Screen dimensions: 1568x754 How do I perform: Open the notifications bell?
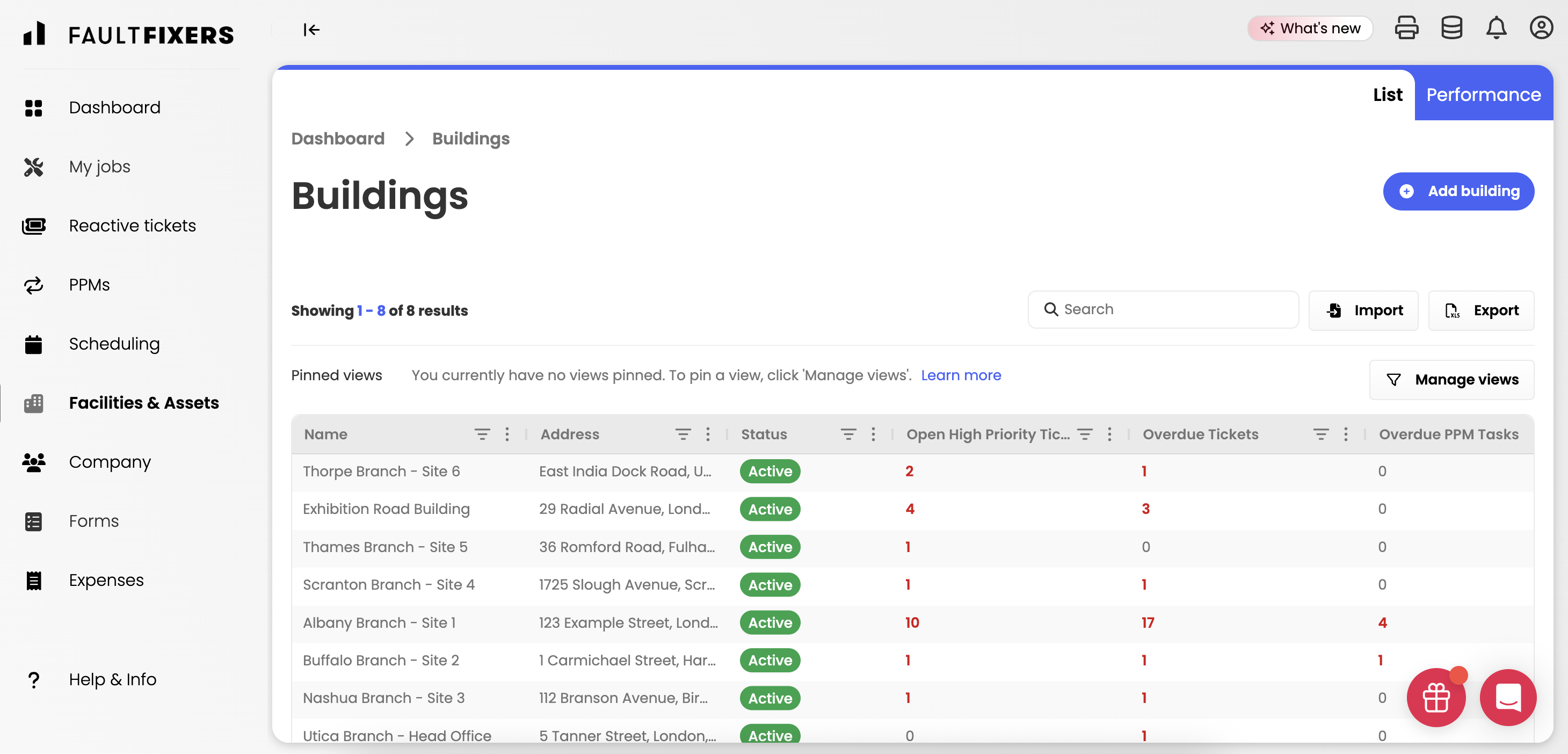point(1496,28)
